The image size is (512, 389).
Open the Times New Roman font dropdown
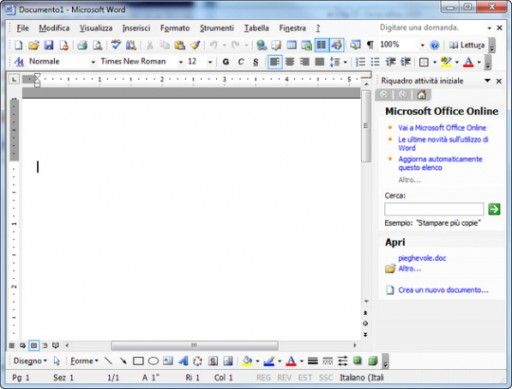(180, 62)
